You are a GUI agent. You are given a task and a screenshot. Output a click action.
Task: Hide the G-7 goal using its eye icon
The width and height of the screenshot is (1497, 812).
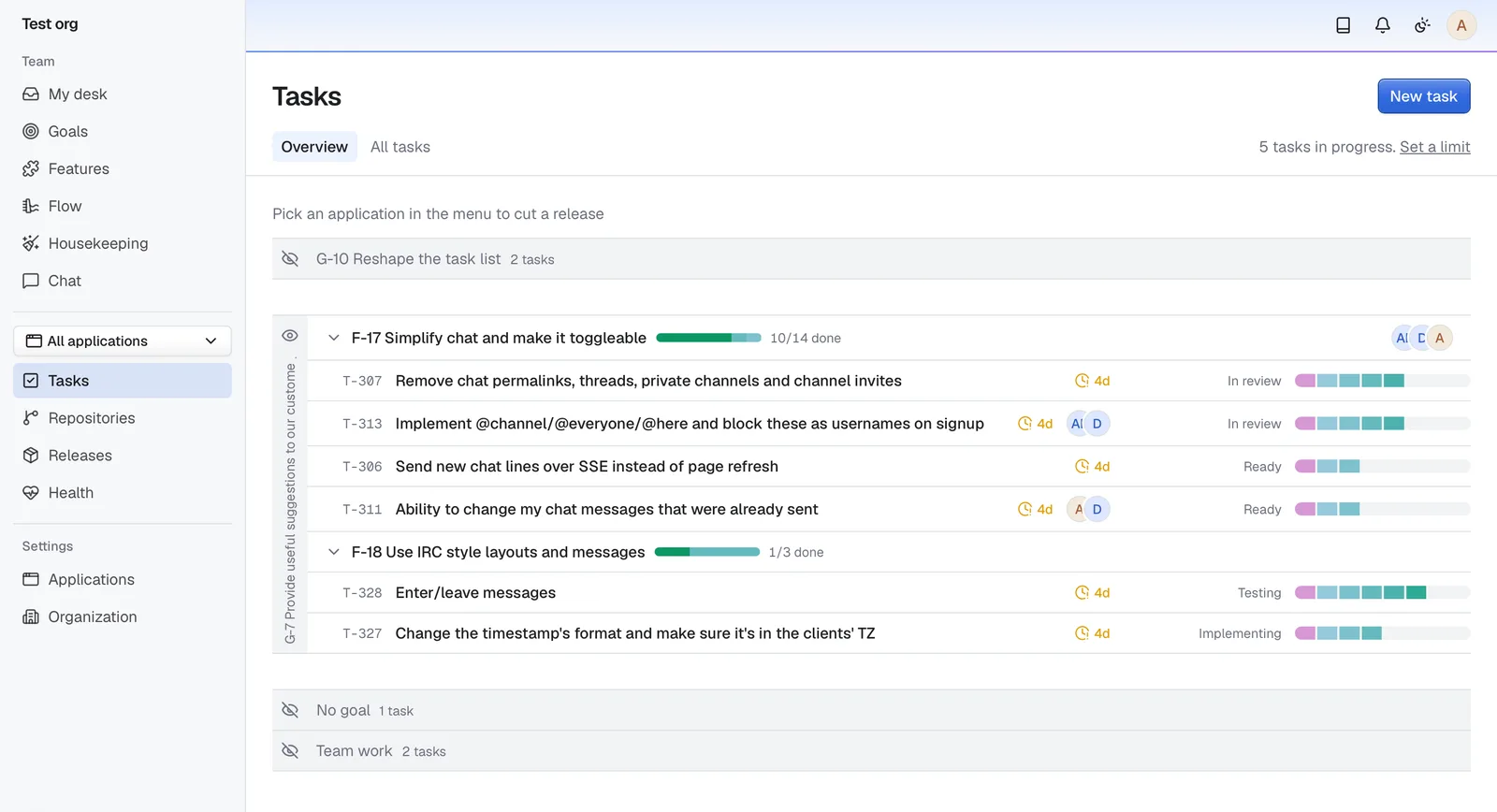290,336
